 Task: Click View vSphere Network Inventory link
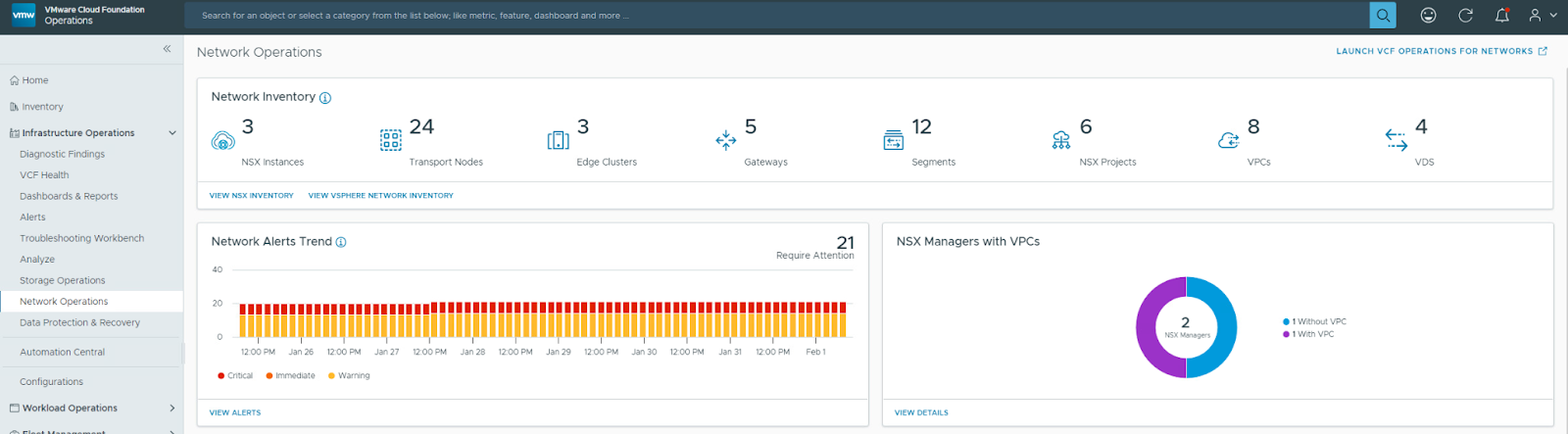click(x=381, y=195)
